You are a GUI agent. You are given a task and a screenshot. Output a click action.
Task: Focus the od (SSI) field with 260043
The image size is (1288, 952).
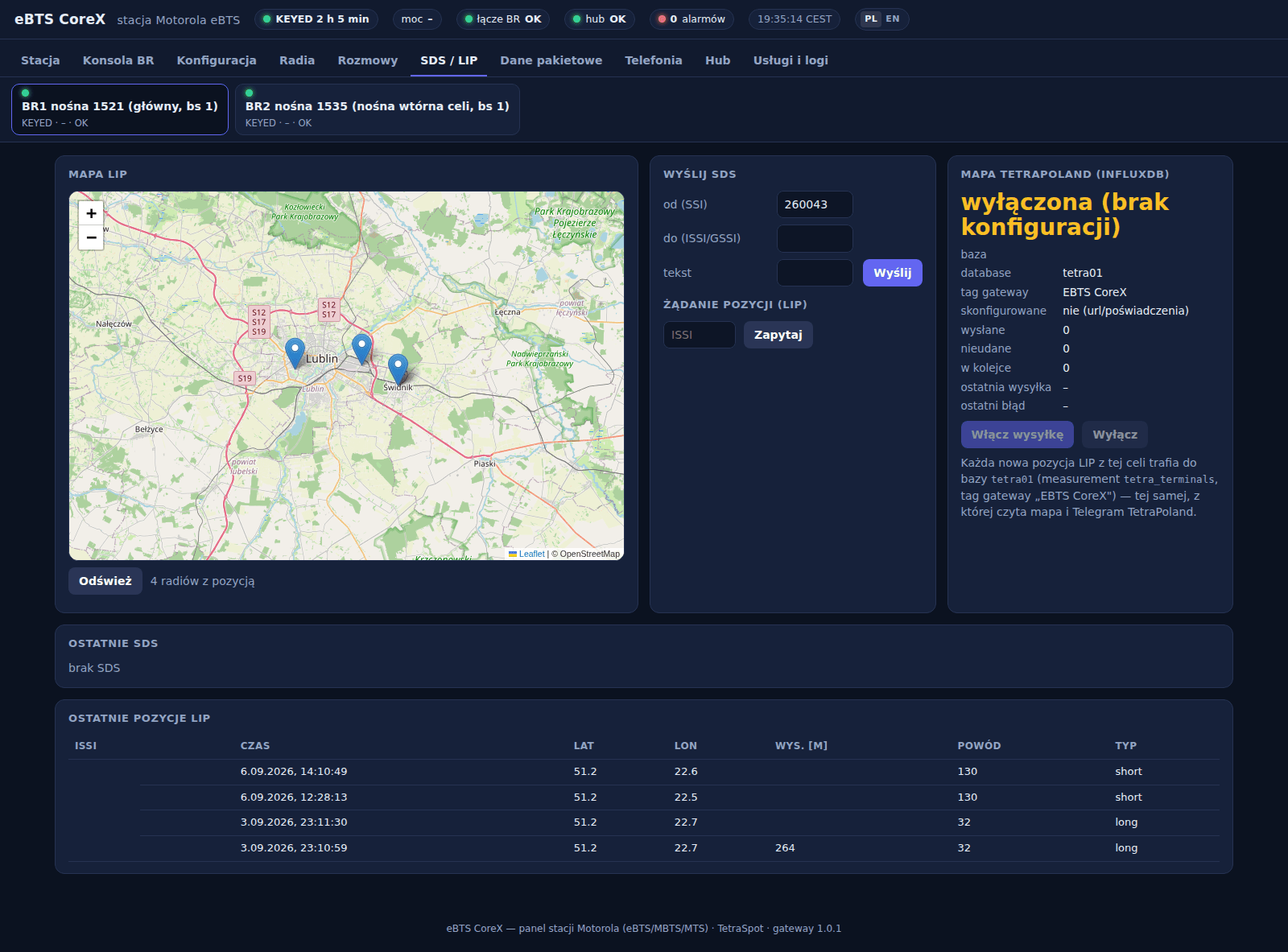coord(815,204)
